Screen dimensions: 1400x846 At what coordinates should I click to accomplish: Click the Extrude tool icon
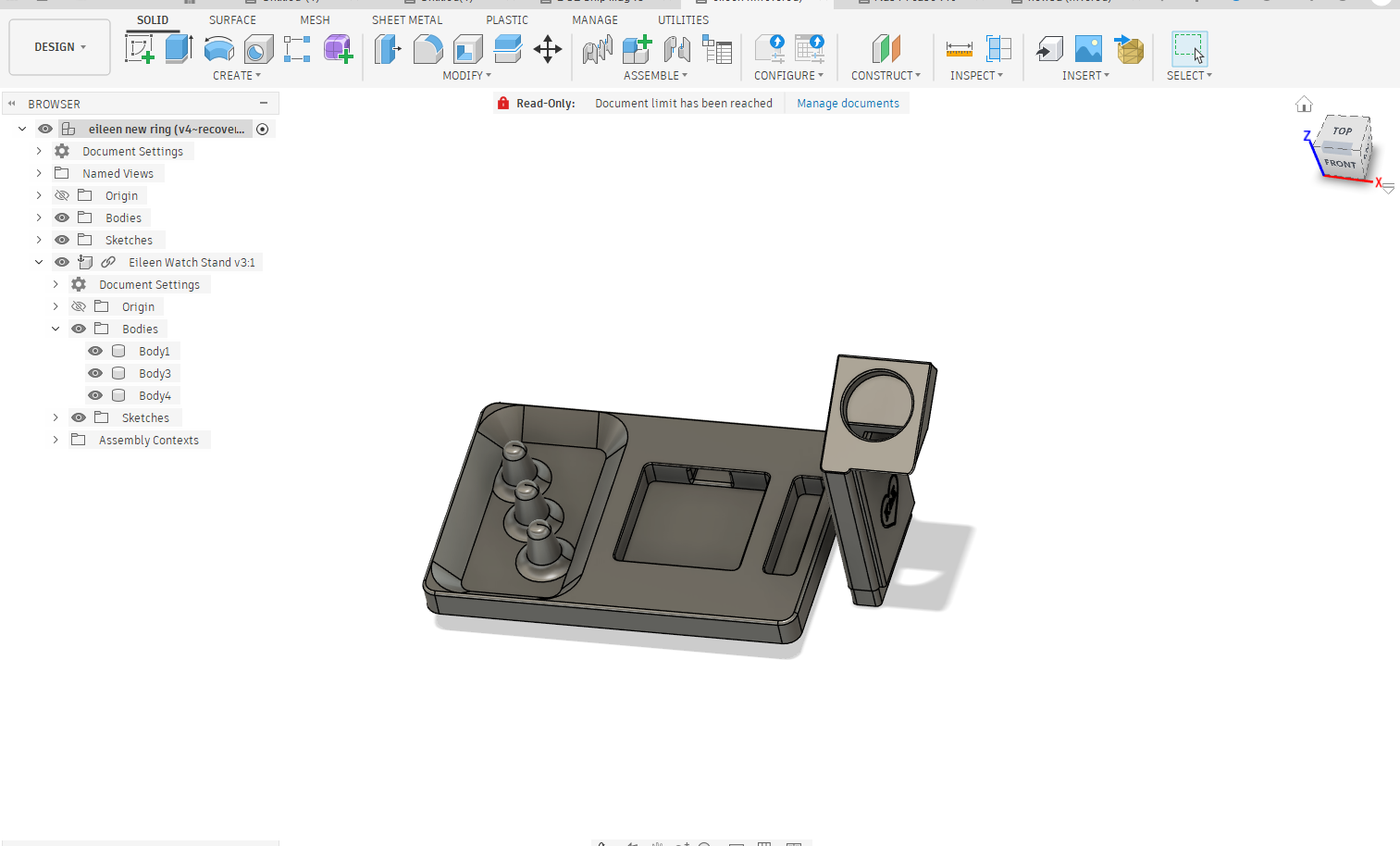[179, 49]
